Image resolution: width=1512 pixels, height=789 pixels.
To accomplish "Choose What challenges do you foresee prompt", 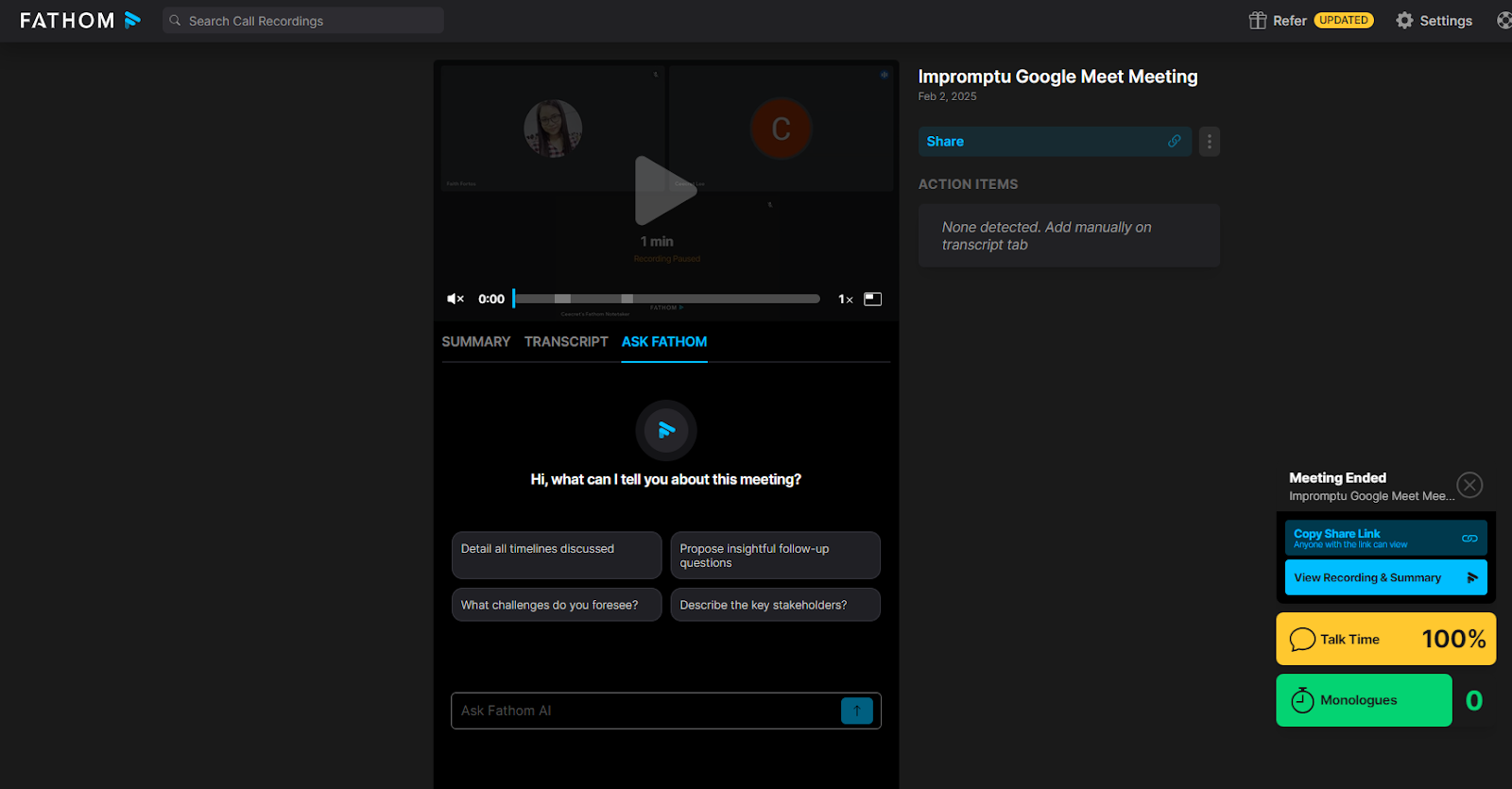I will click(x=557, y=605).
